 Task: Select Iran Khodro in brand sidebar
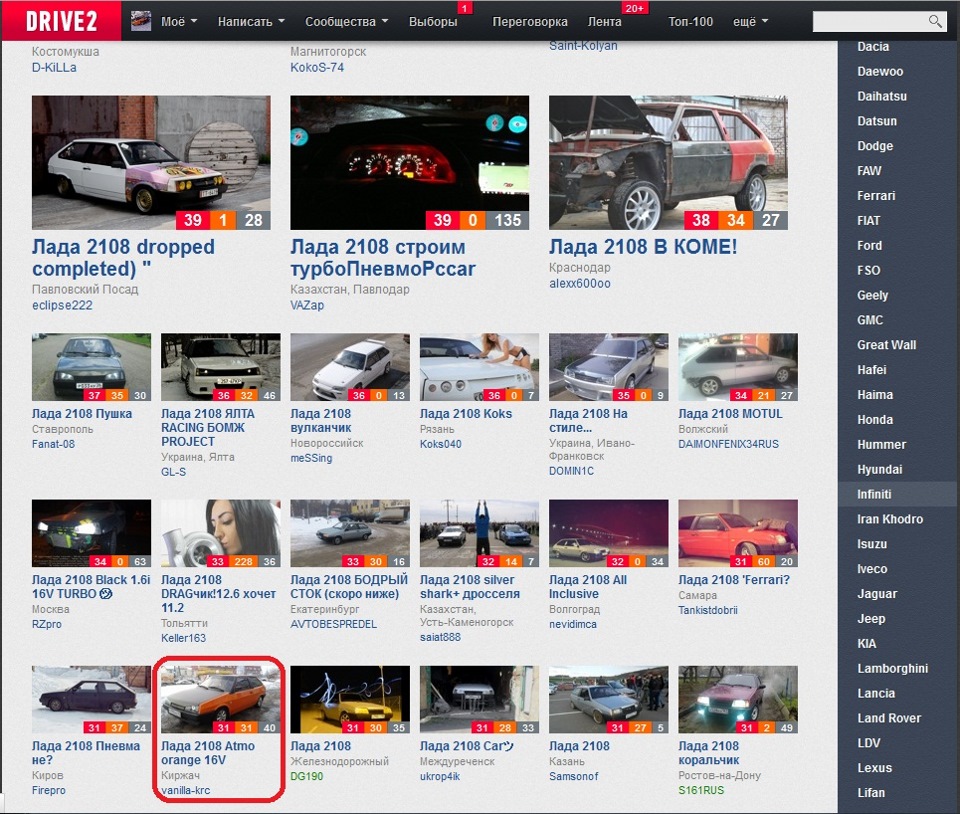tap(890, 519)
